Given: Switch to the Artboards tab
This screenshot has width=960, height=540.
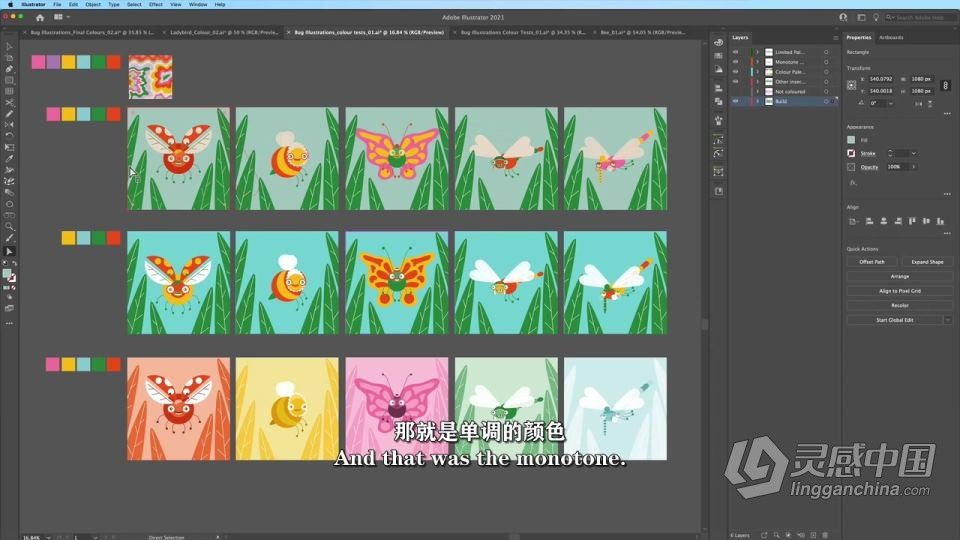Looking at the screenshot, I should point(891,37).
